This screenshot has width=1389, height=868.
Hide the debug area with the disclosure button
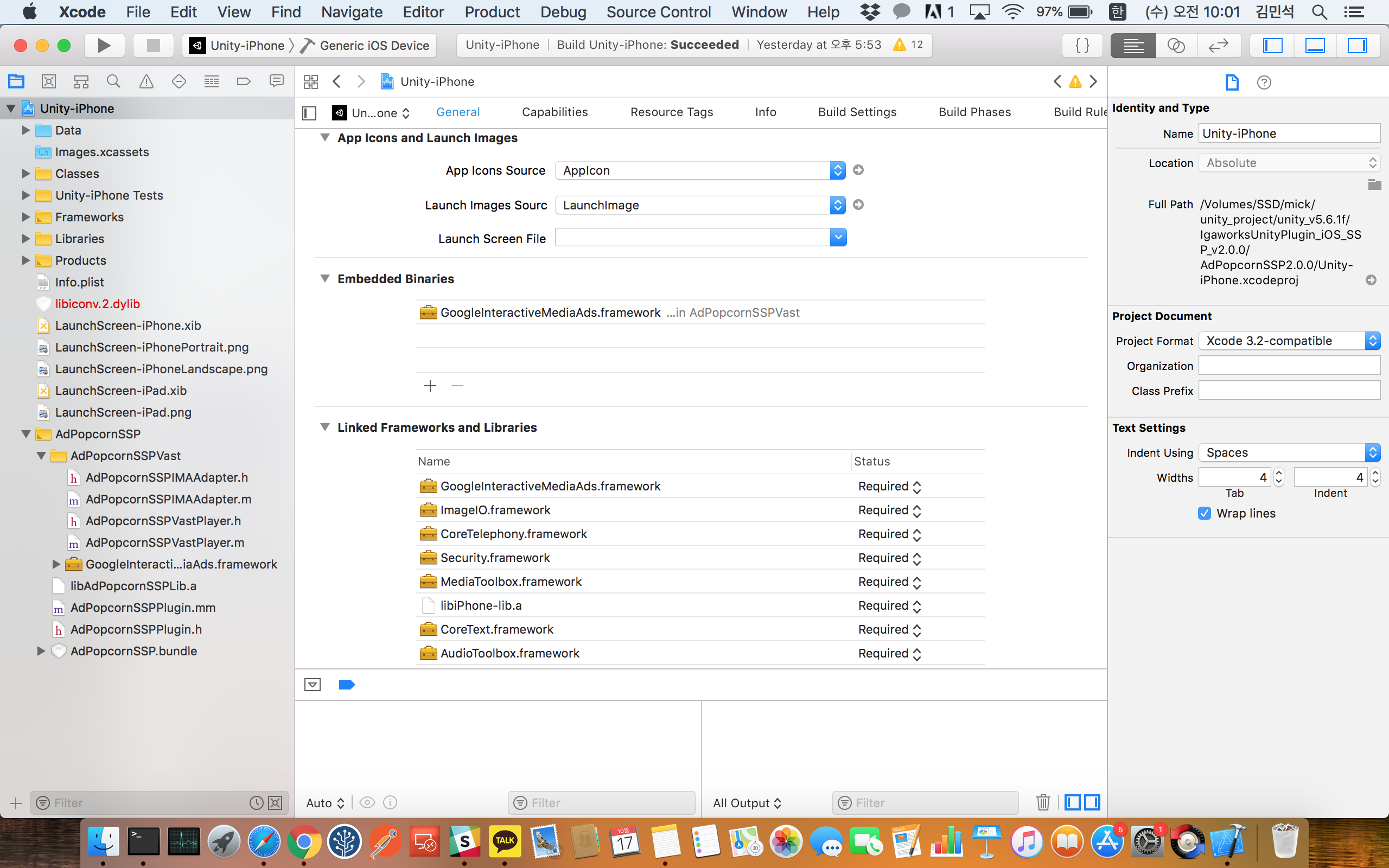point(312,684)
